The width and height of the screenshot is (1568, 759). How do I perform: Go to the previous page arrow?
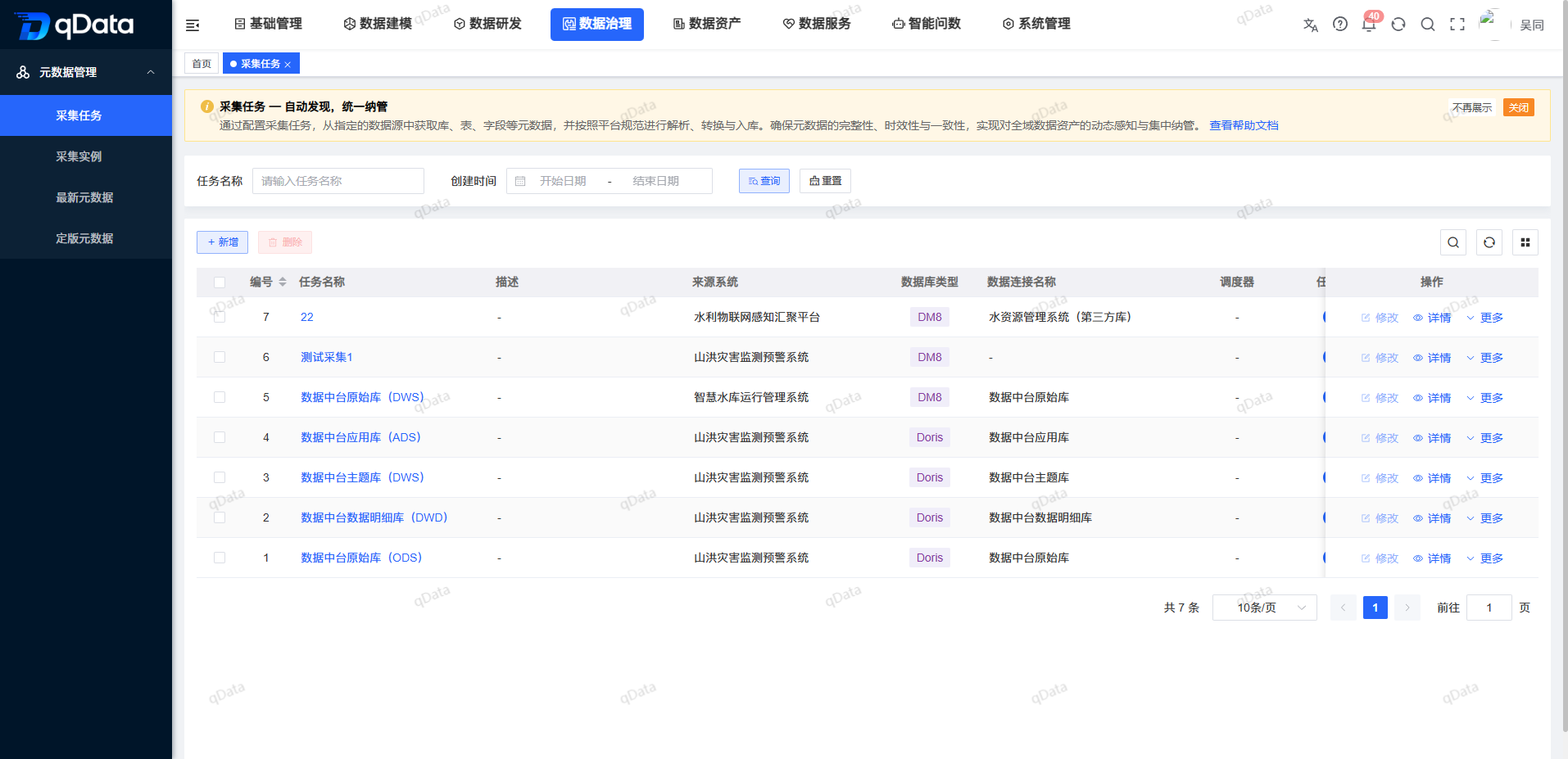pos(1344,608)
